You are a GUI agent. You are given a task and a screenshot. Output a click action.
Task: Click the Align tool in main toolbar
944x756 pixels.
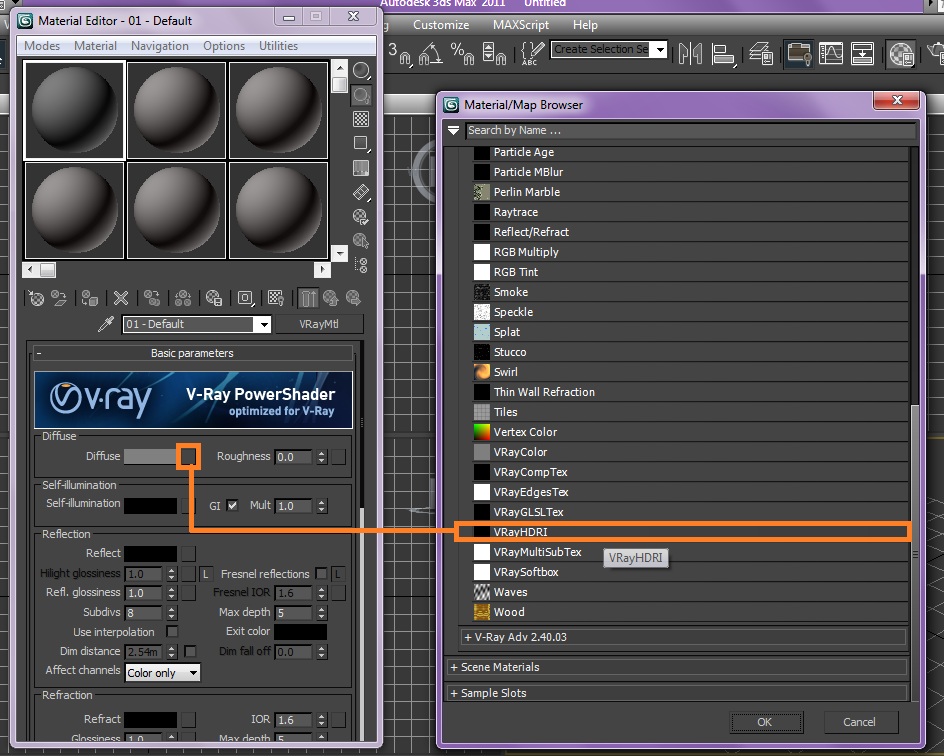723,54
